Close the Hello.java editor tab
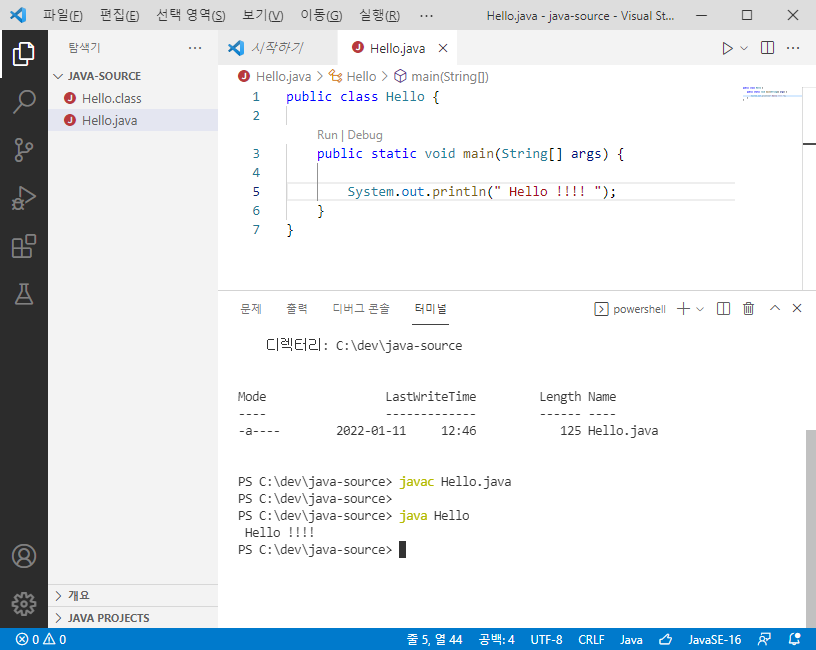816x650 pixels. tap(443, 48)
